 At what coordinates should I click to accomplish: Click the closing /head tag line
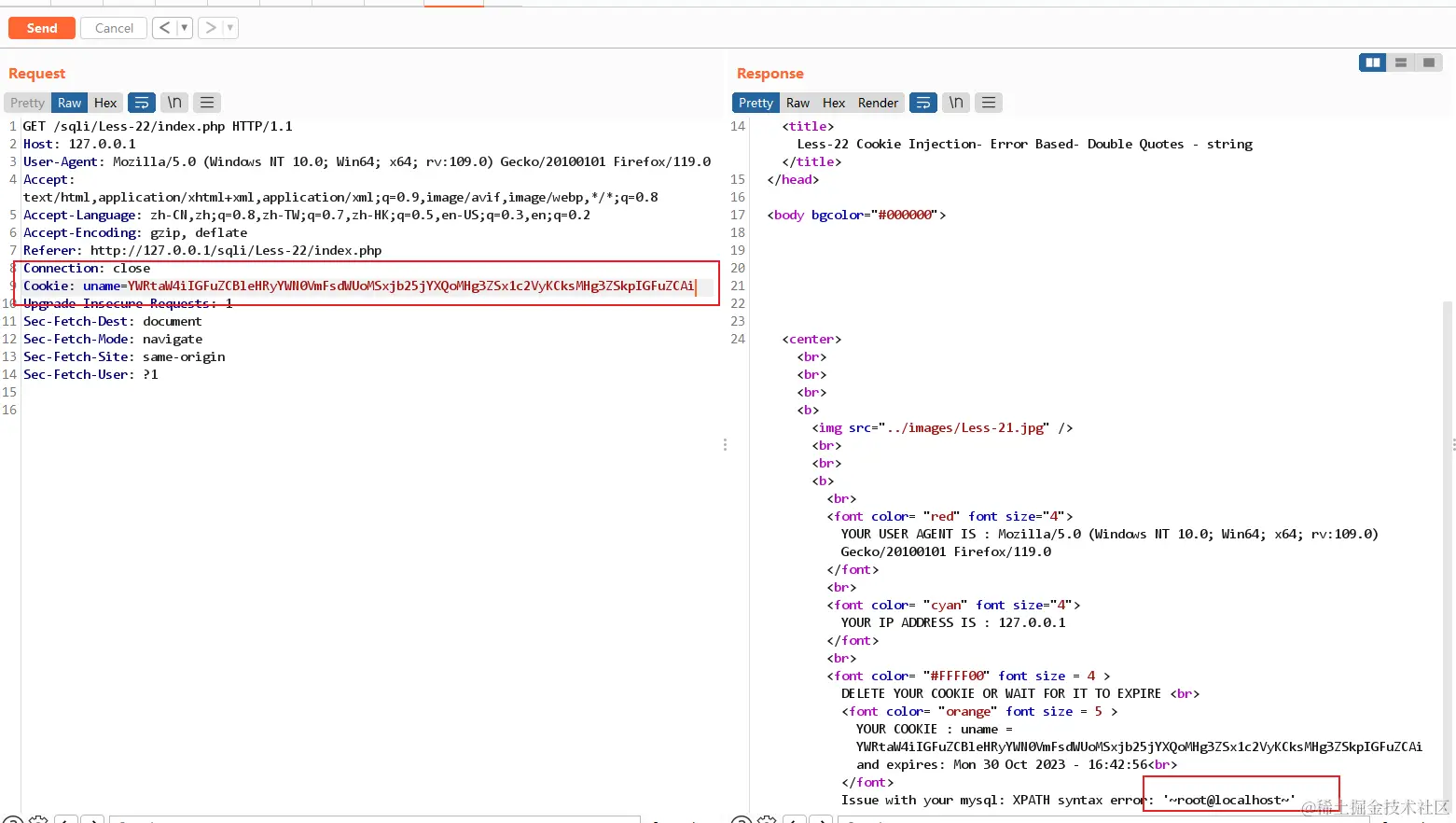793,179
